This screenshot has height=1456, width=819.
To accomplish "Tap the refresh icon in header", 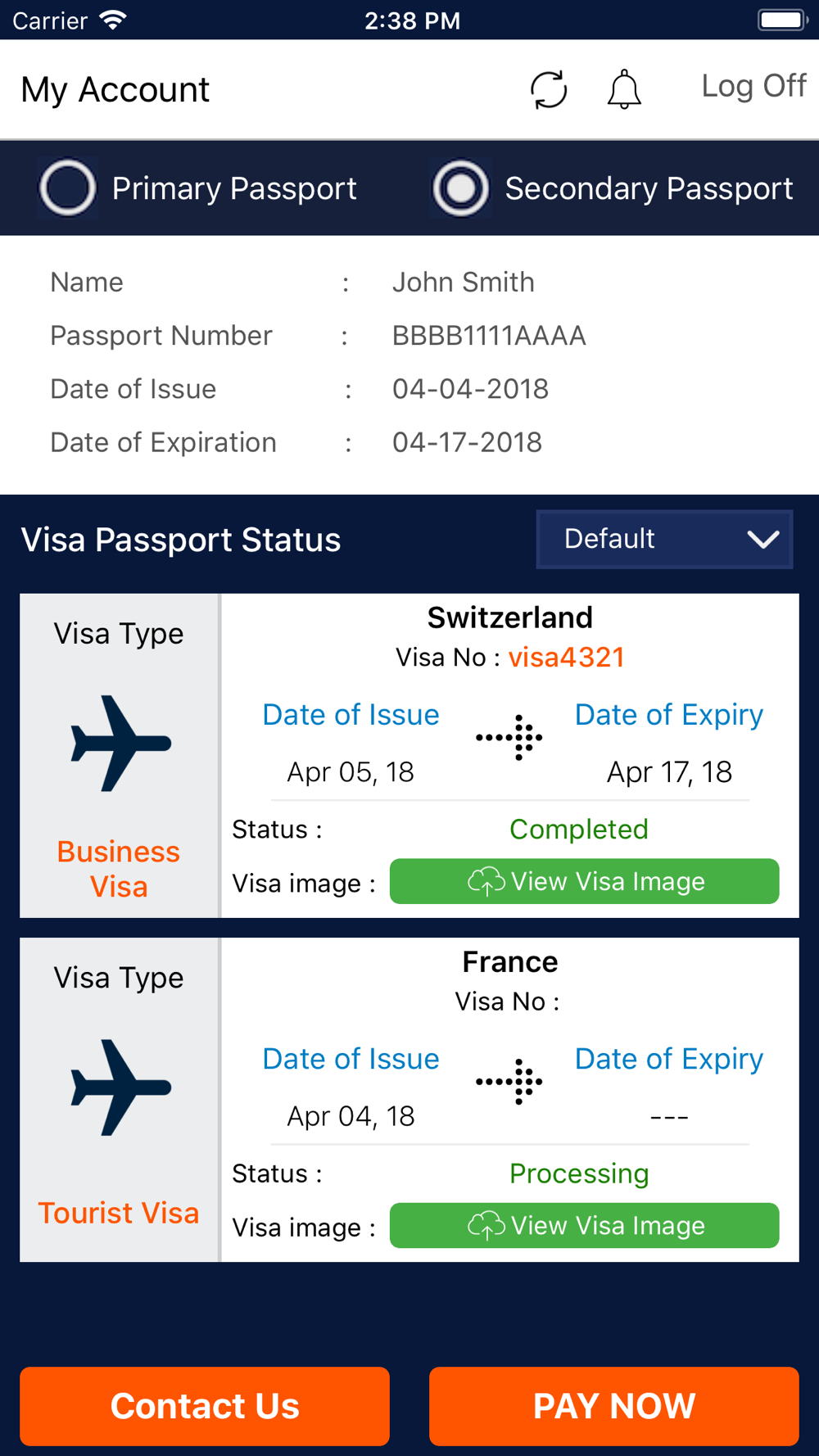I will 549,89.
